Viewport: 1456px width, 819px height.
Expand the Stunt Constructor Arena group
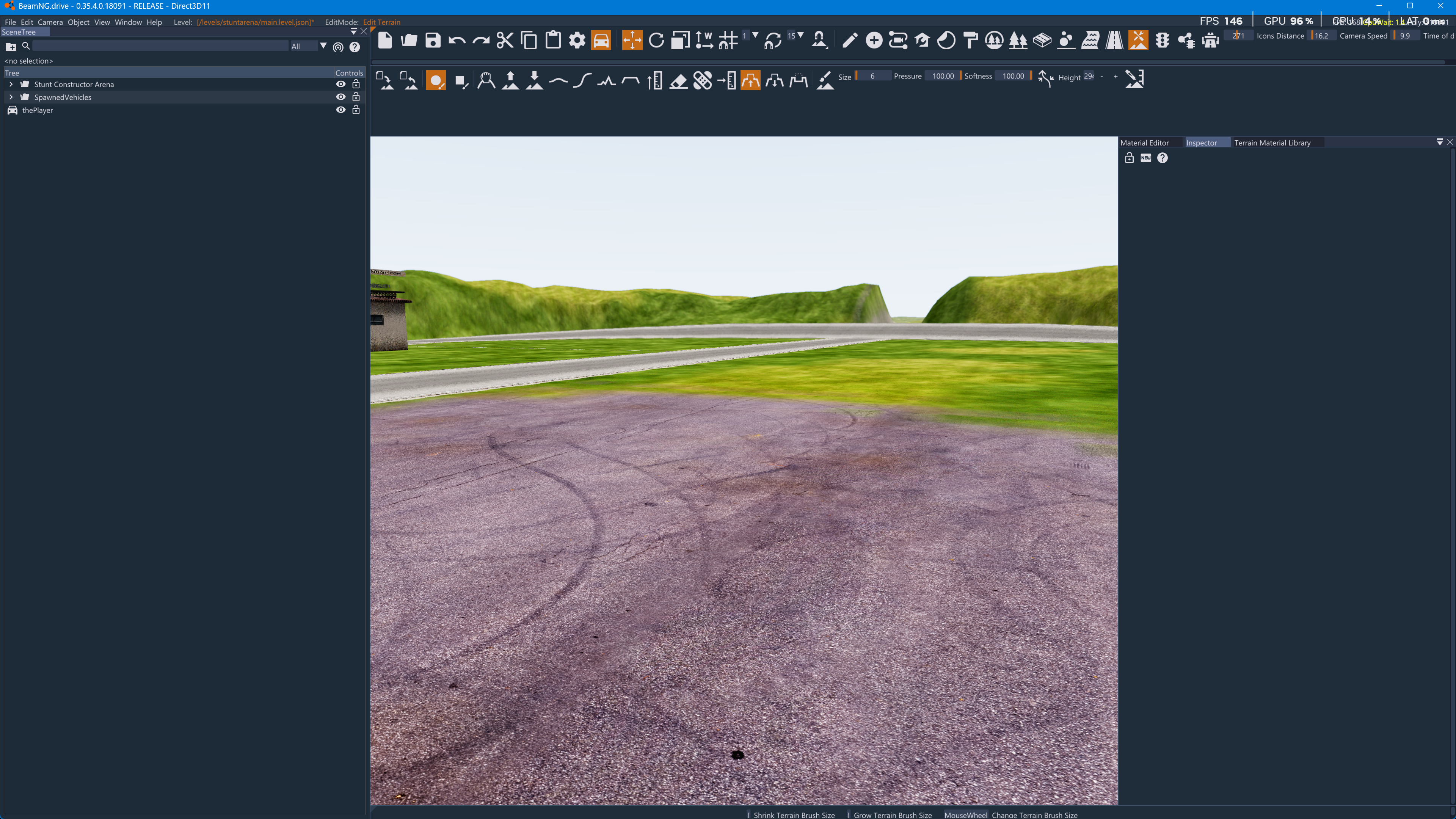pyautogui.click(x=11, y=84)
